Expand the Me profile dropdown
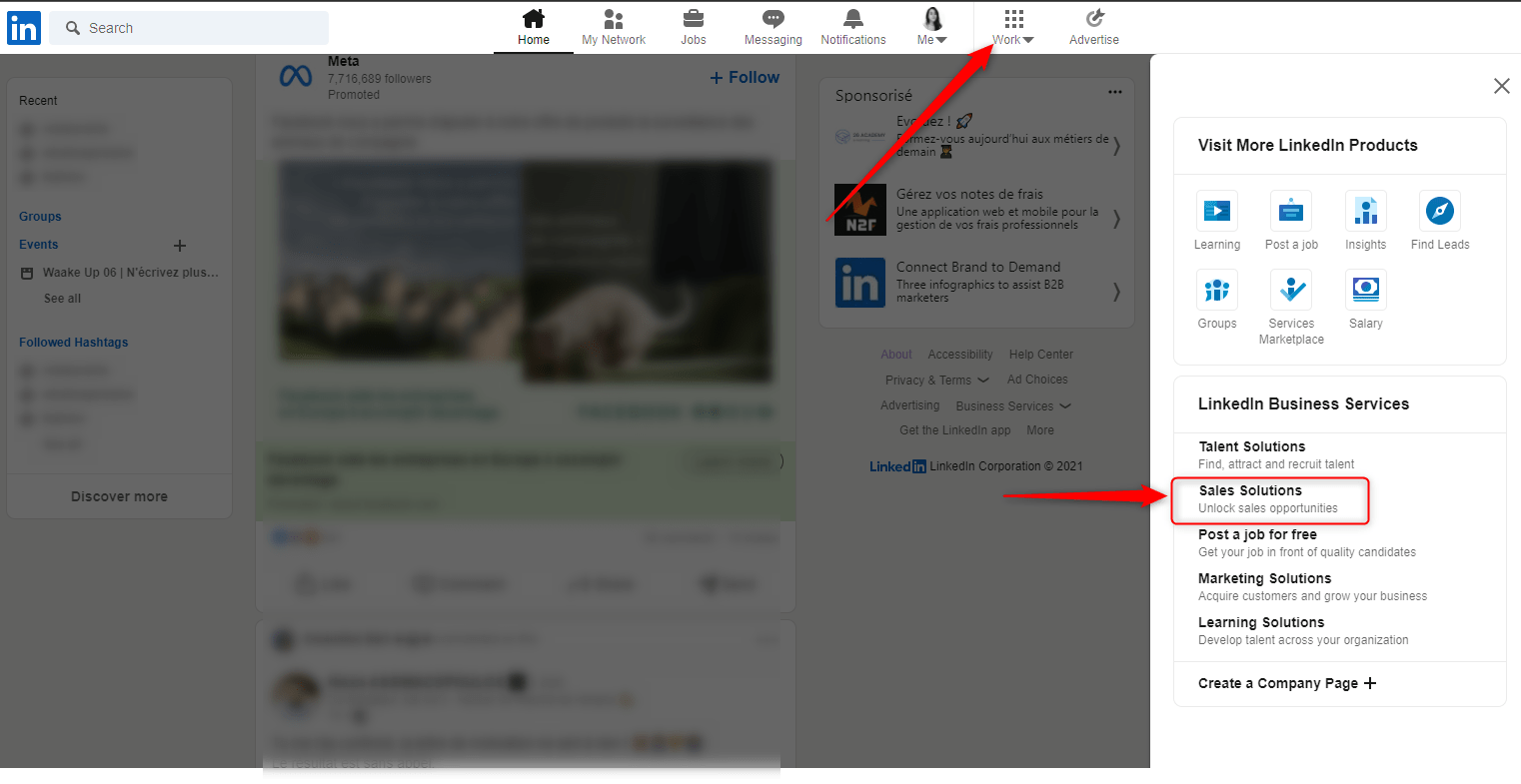This screenshot has height=784, width=1521. point(931,27)
